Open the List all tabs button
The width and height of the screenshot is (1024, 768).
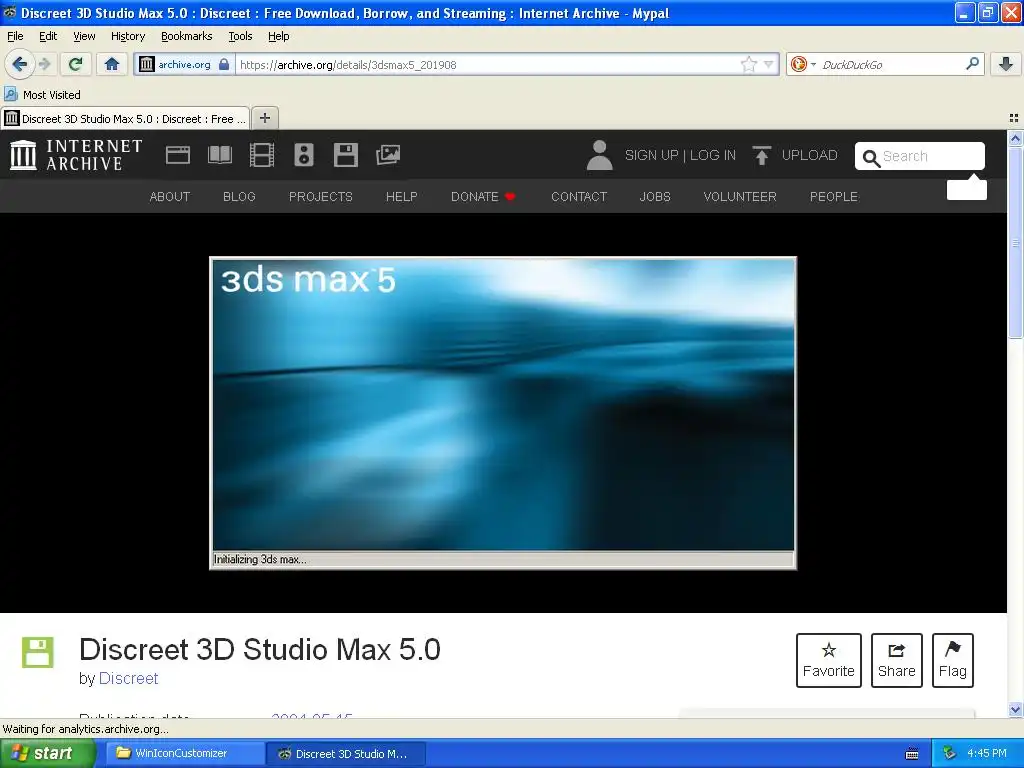(x=1014, y=118)
